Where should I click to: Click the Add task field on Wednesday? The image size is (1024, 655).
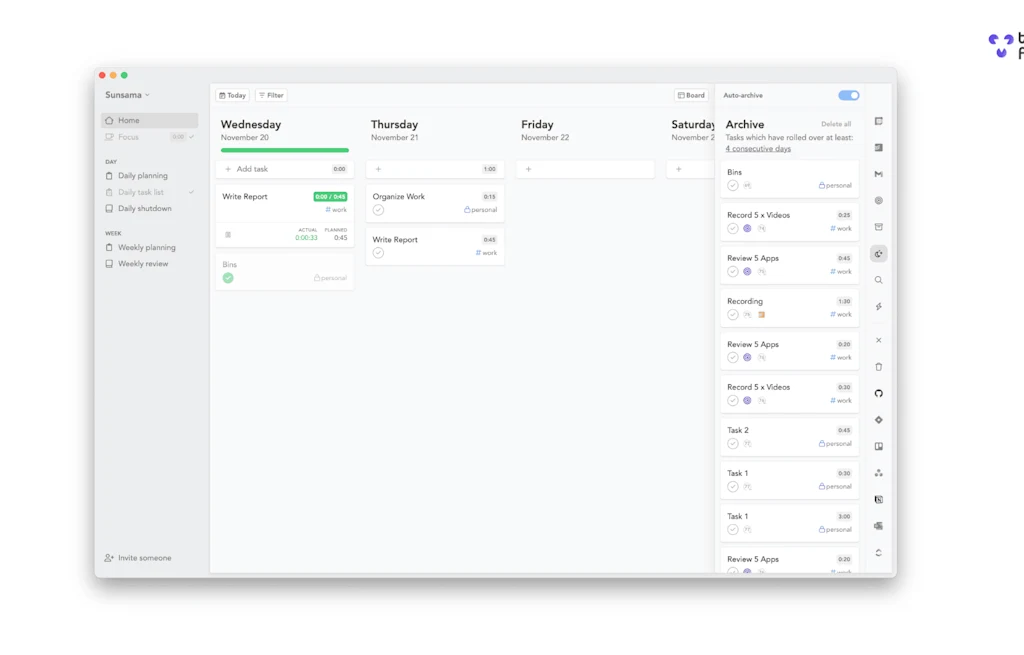tap(285, 169)
